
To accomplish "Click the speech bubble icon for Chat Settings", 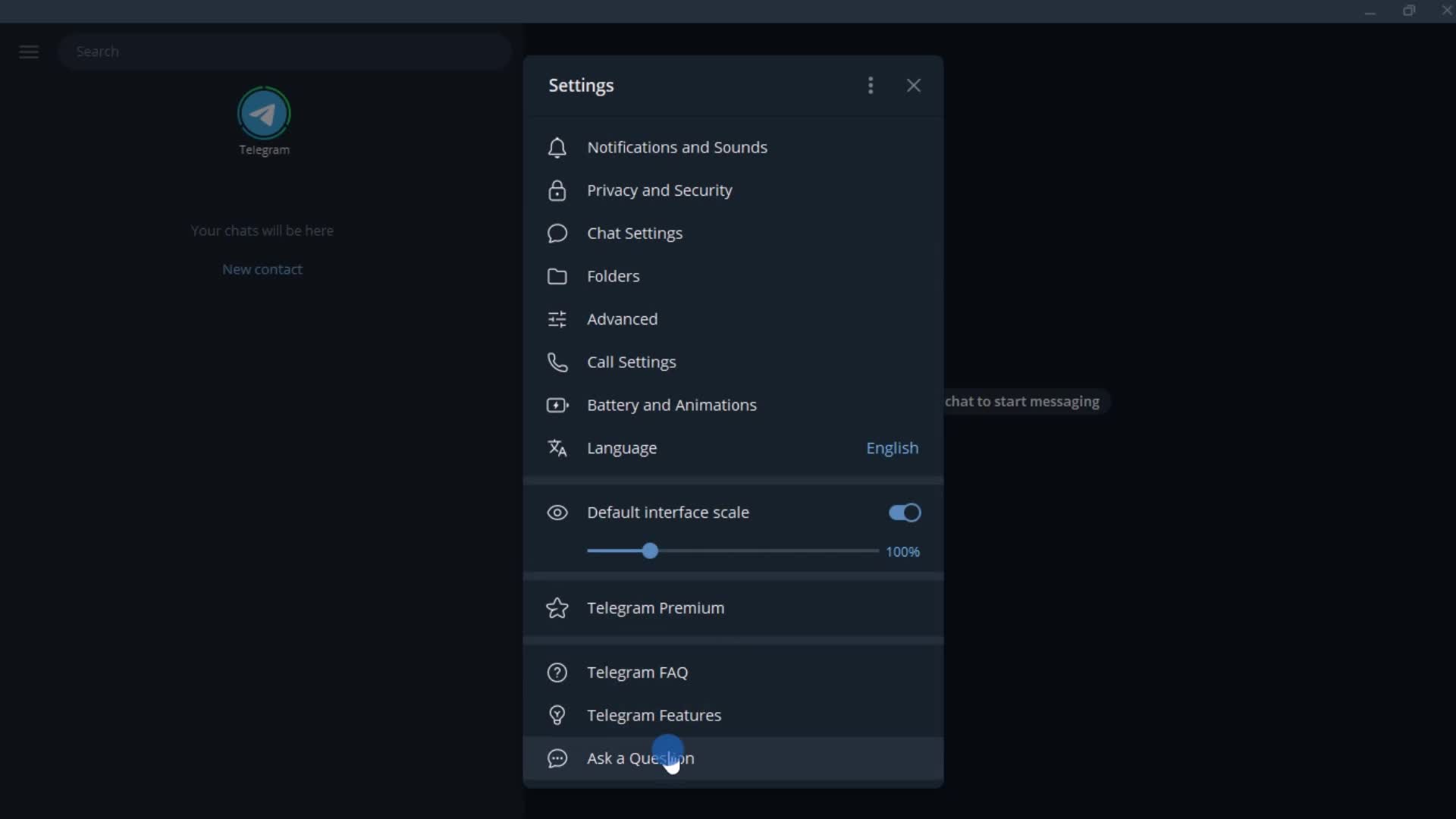I will [557, 233].
